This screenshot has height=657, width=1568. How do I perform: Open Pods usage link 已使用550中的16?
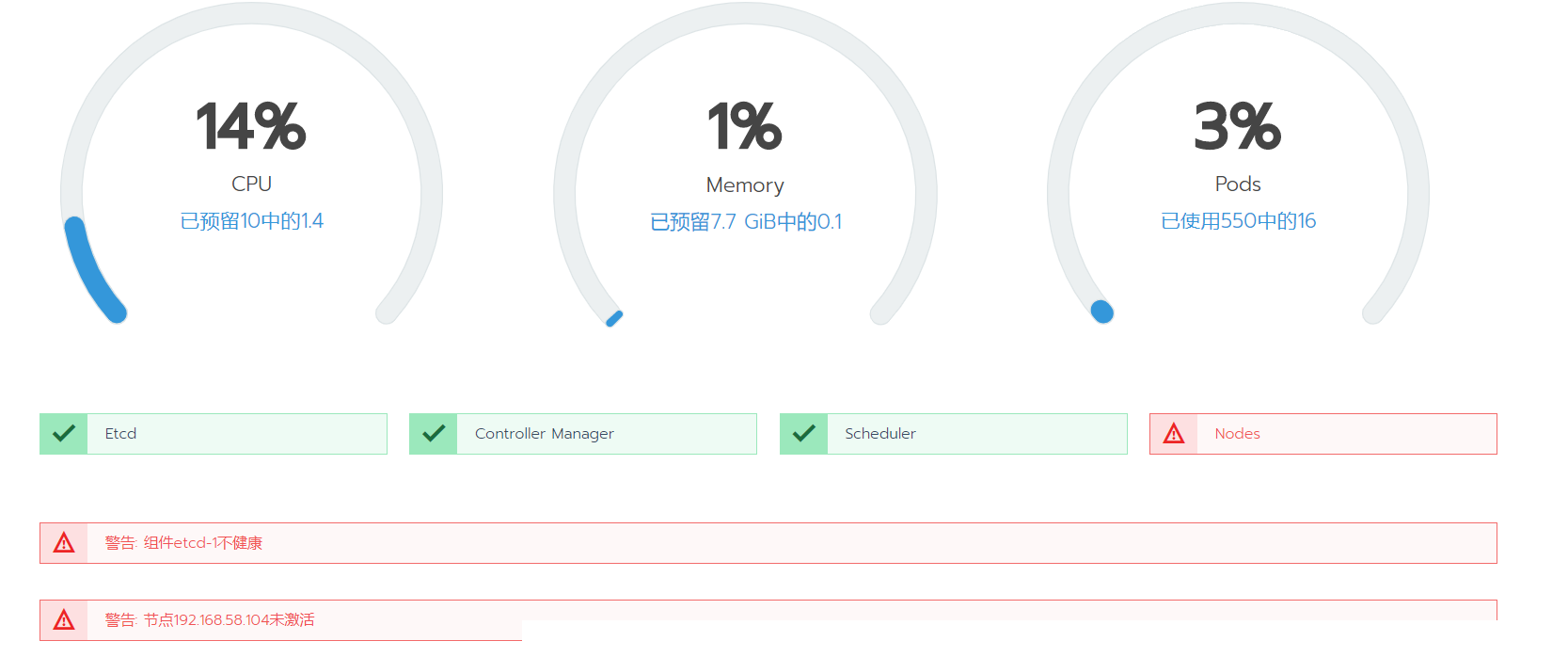click(1238, 221)
